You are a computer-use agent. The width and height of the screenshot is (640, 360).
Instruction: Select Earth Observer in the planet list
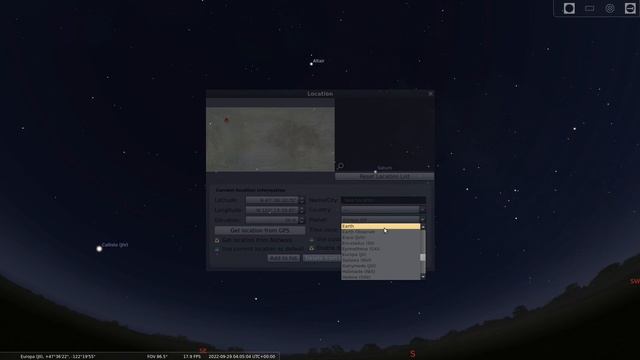(x=380, y=232)
